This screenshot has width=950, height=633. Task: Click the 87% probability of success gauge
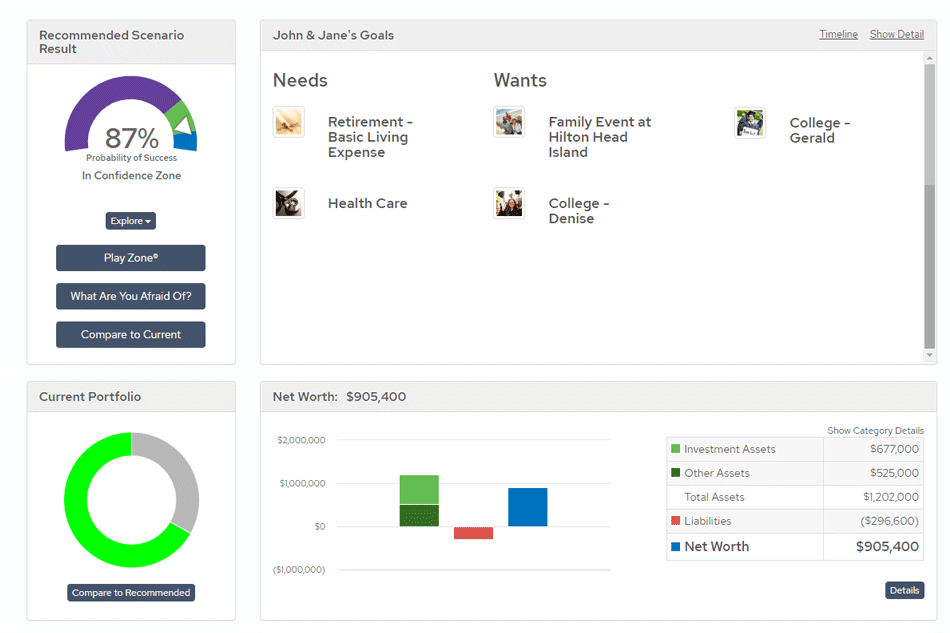[x=131, y=115]
